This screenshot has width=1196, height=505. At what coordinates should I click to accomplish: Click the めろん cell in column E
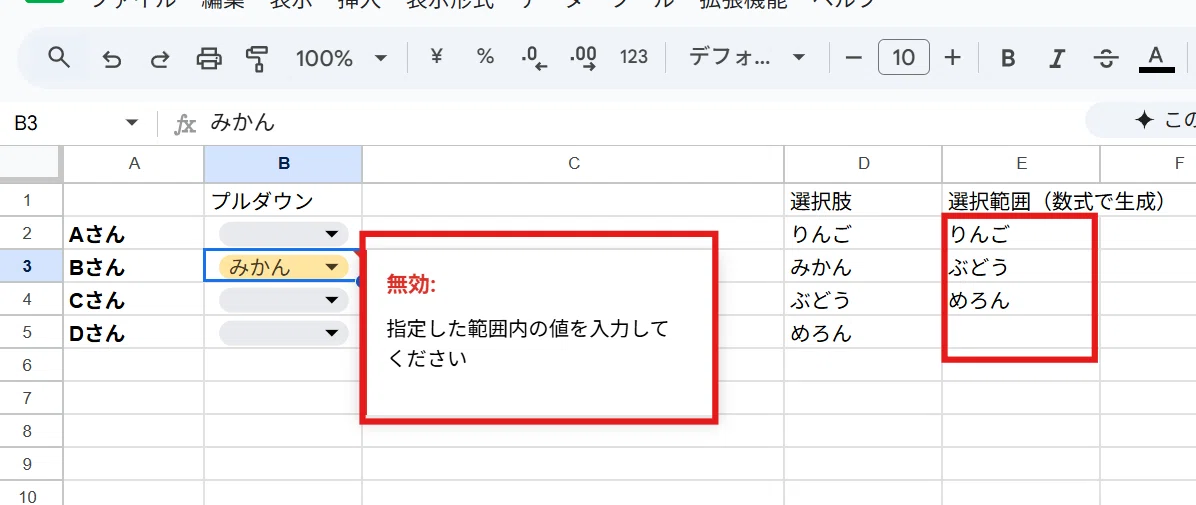pyautogui.click(x=1021, y=300)
